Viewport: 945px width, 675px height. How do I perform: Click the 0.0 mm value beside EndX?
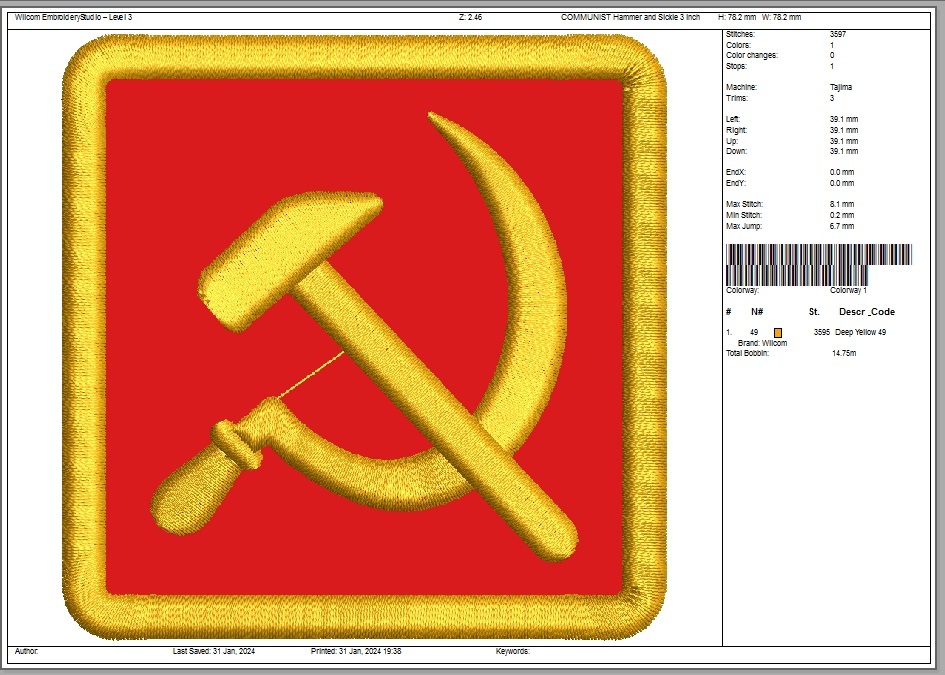[842, 172]
